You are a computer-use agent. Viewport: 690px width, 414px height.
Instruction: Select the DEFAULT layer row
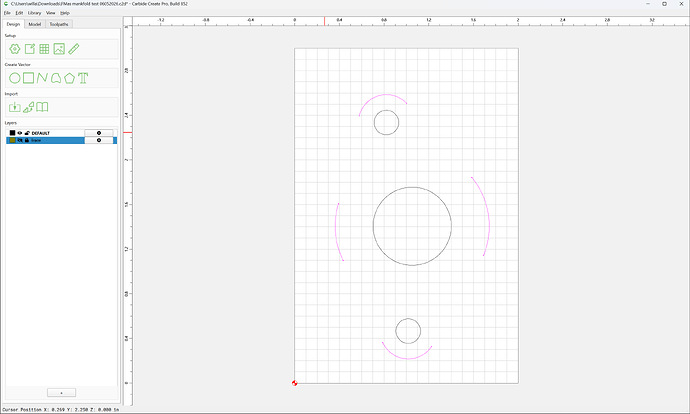(x=61, y=133)
